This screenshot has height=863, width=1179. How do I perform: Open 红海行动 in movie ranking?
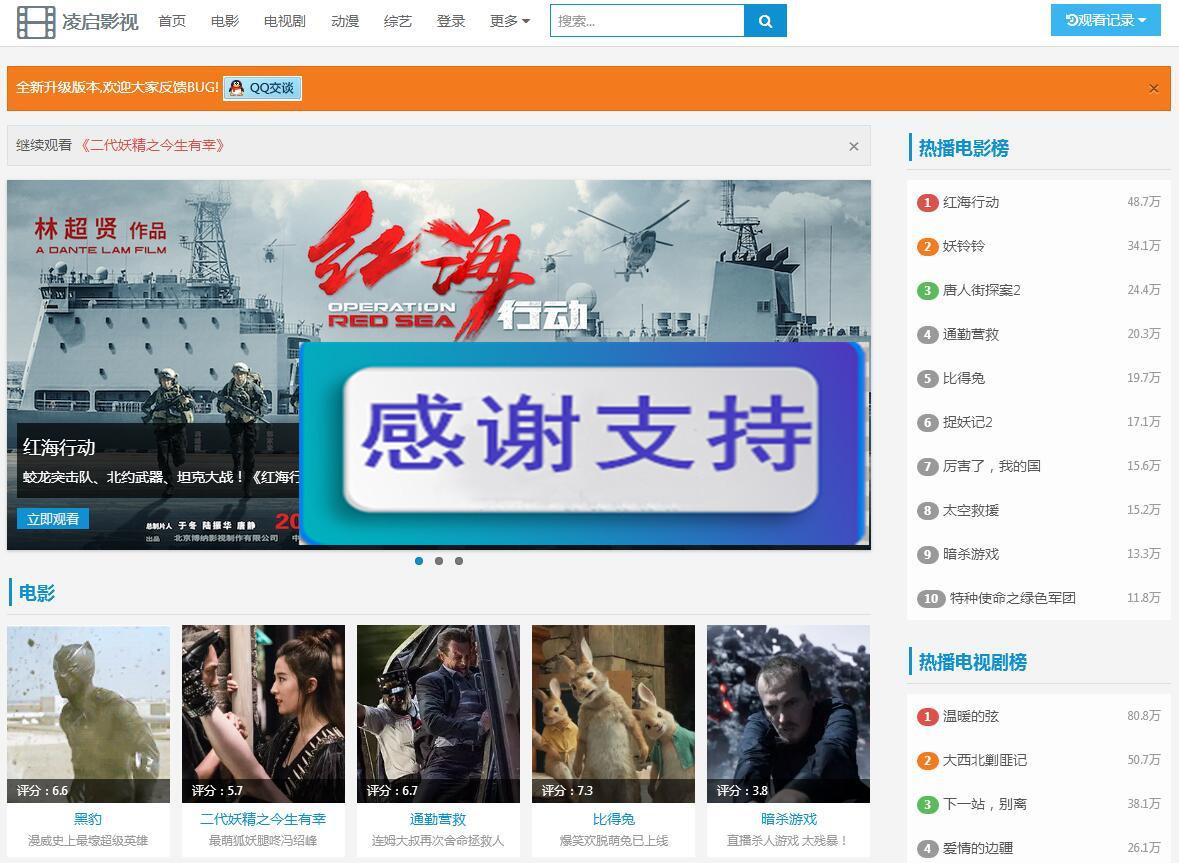click(971, 202)
